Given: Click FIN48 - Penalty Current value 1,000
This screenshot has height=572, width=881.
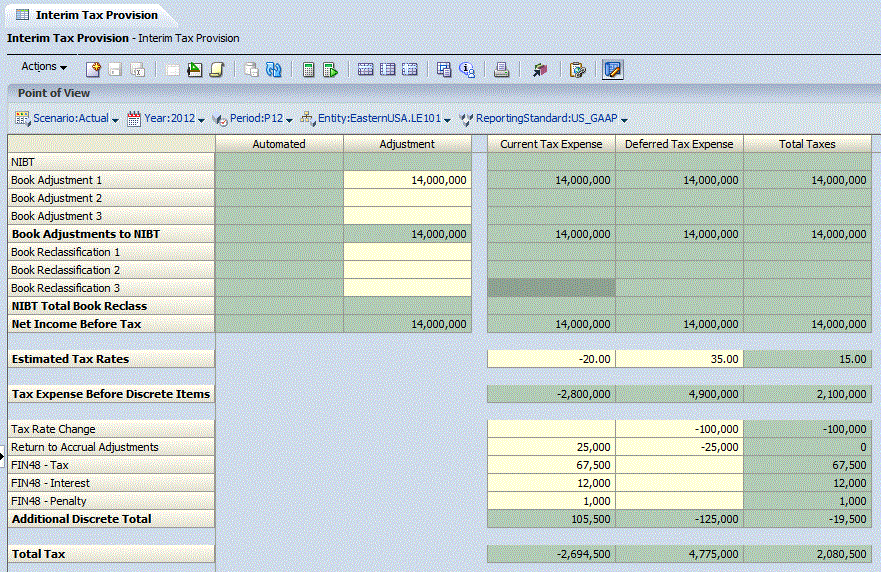Looking at the screenshot, I should (x=551, y=501).
